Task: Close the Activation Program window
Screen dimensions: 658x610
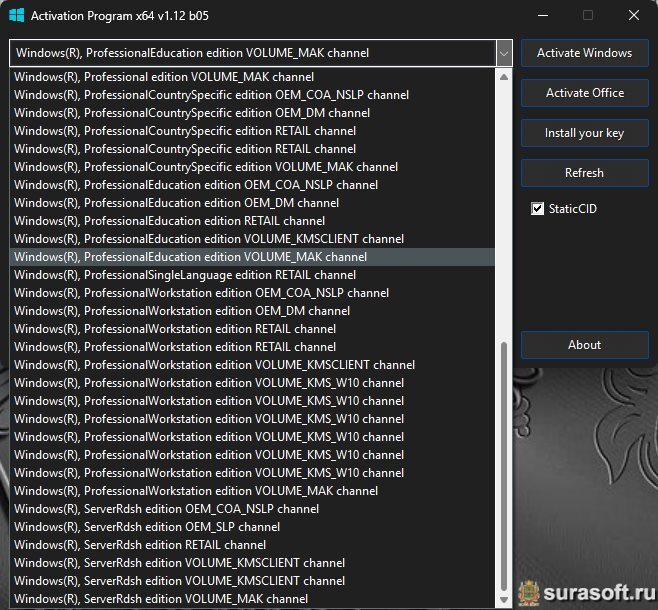Action: pos(634,16)
